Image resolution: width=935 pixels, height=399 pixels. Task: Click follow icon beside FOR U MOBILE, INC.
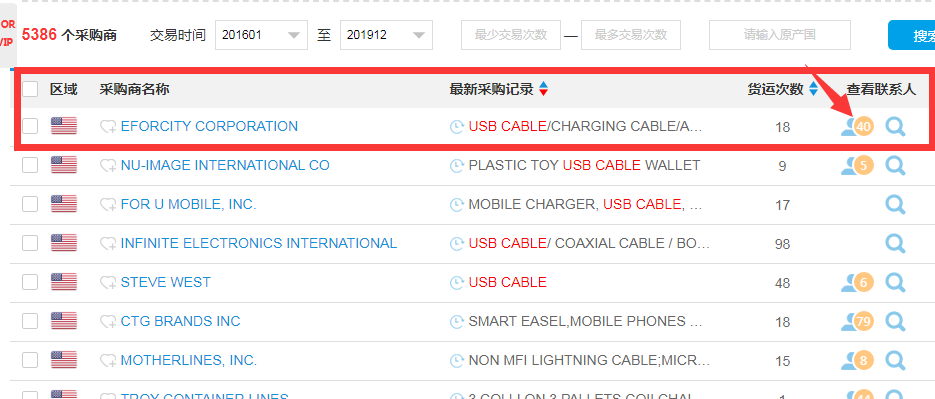pos(108,205)
